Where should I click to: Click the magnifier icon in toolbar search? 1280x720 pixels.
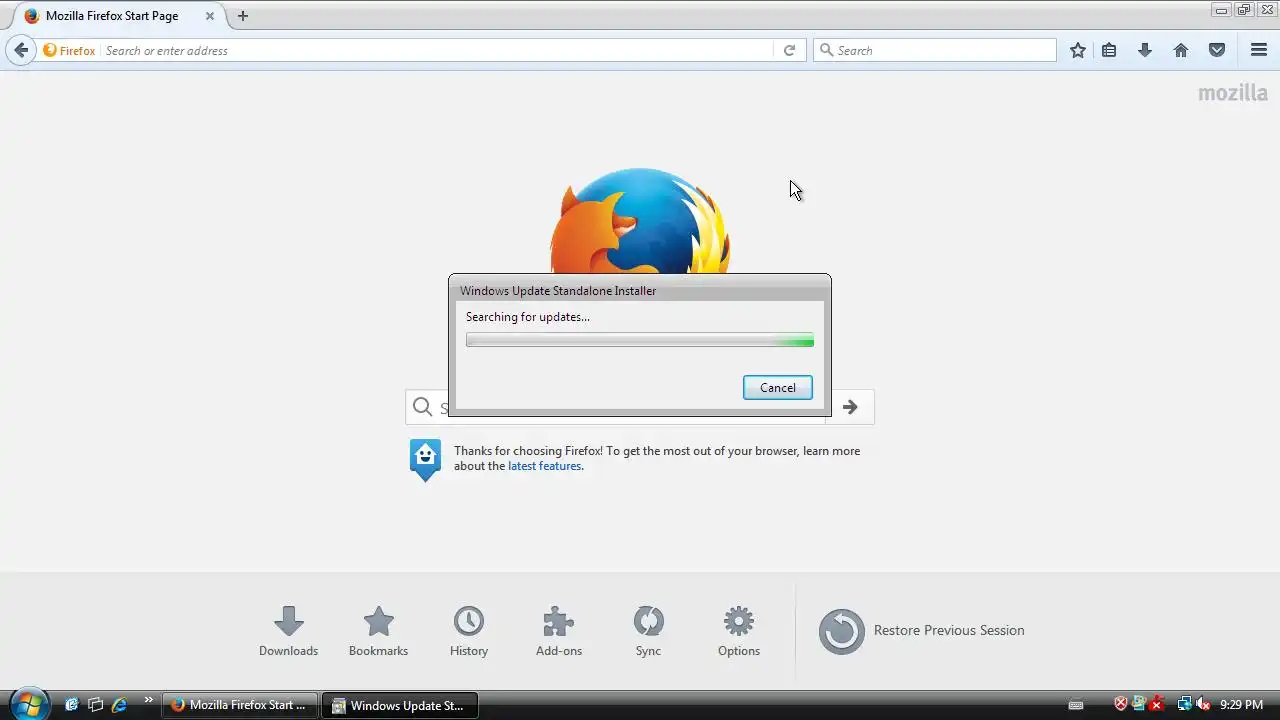[826, 50]
